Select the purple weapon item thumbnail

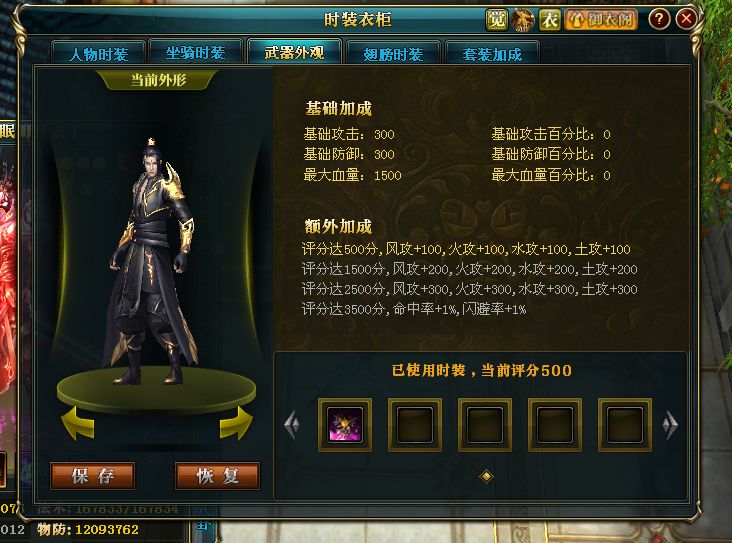pos(345,424)
